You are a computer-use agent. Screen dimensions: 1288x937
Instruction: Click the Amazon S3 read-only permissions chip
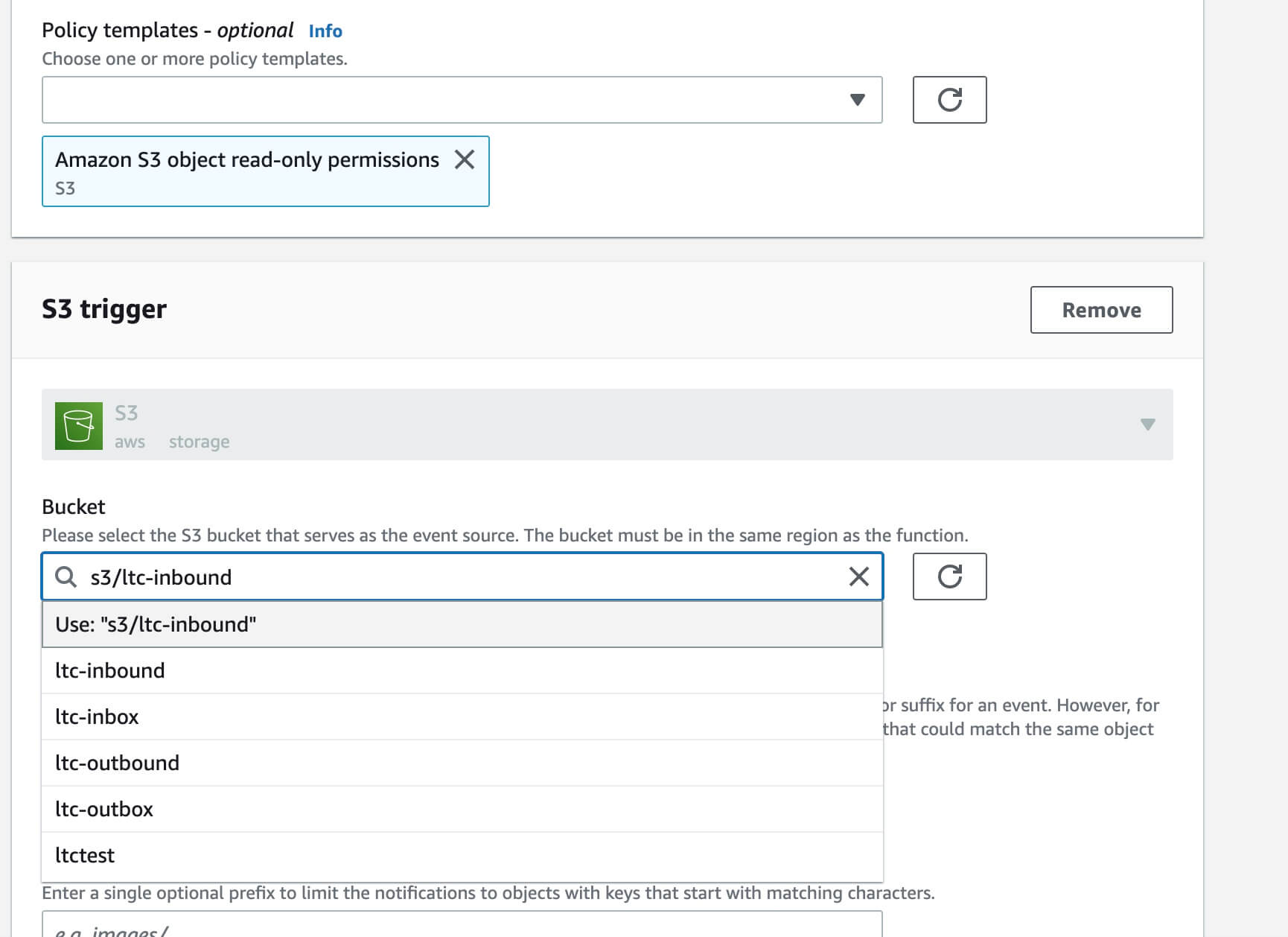[265, 171]
